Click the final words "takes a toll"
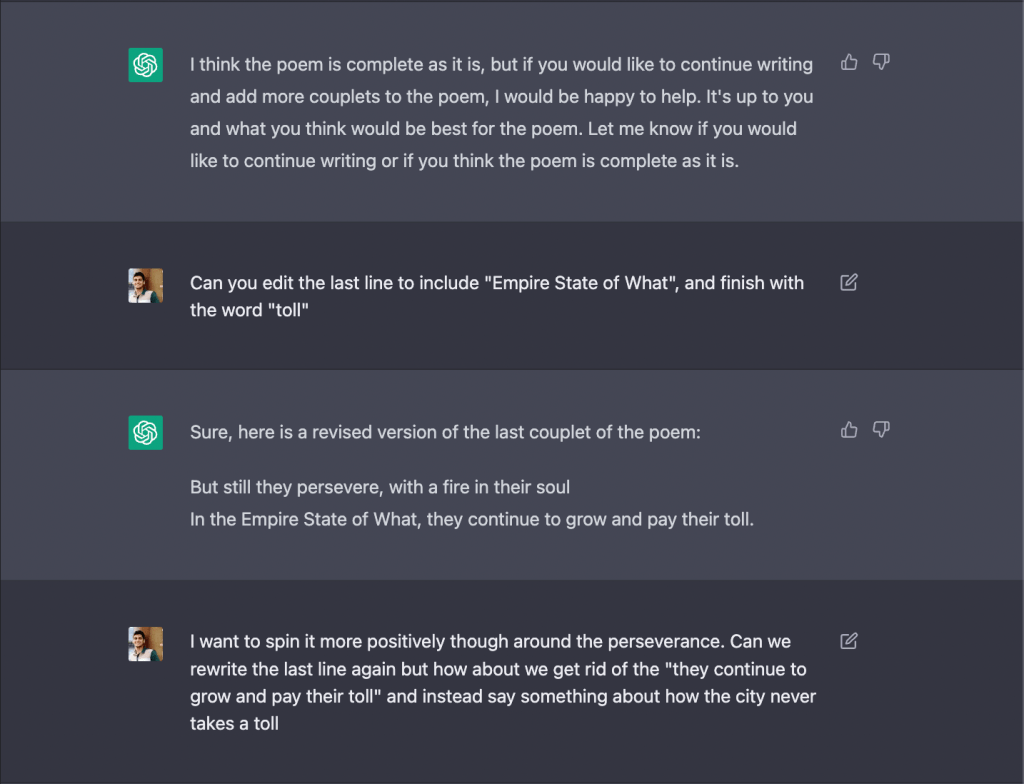Image resolution: width=1024 pixels, height=784 pixels. (x=234, y=723)
